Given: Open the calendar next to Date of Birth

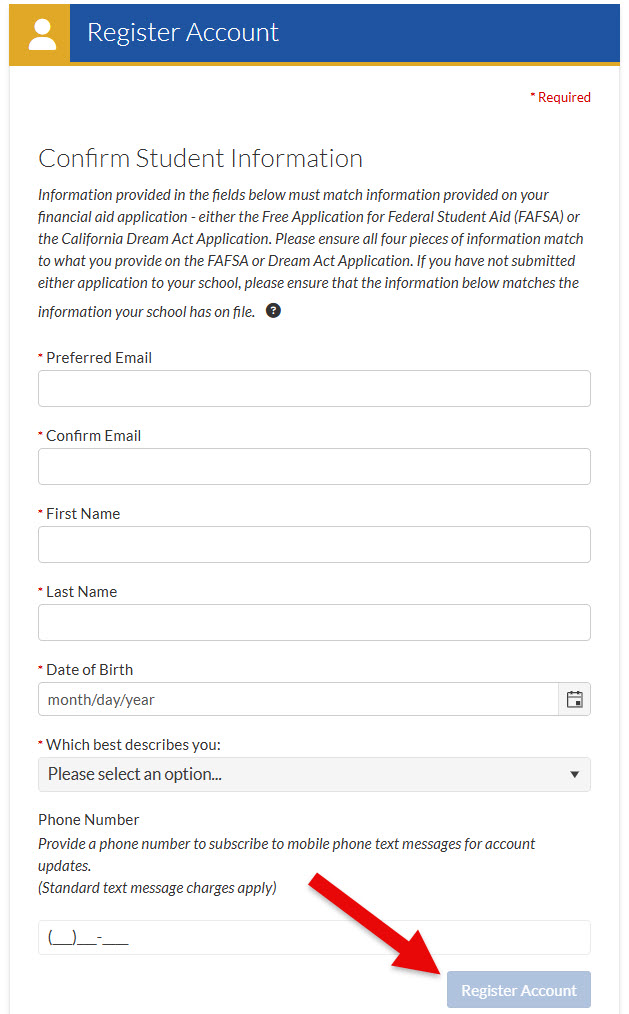Looking at the screenshot, I should coord(574,698).
